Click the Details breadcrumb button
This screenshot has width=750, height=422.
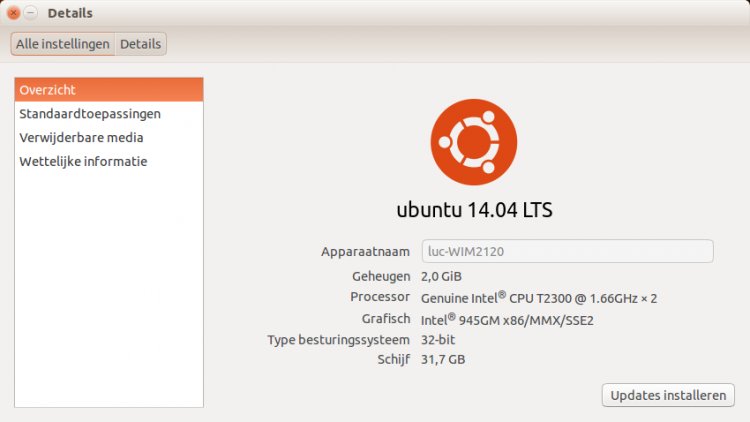(x=141, y=44)
